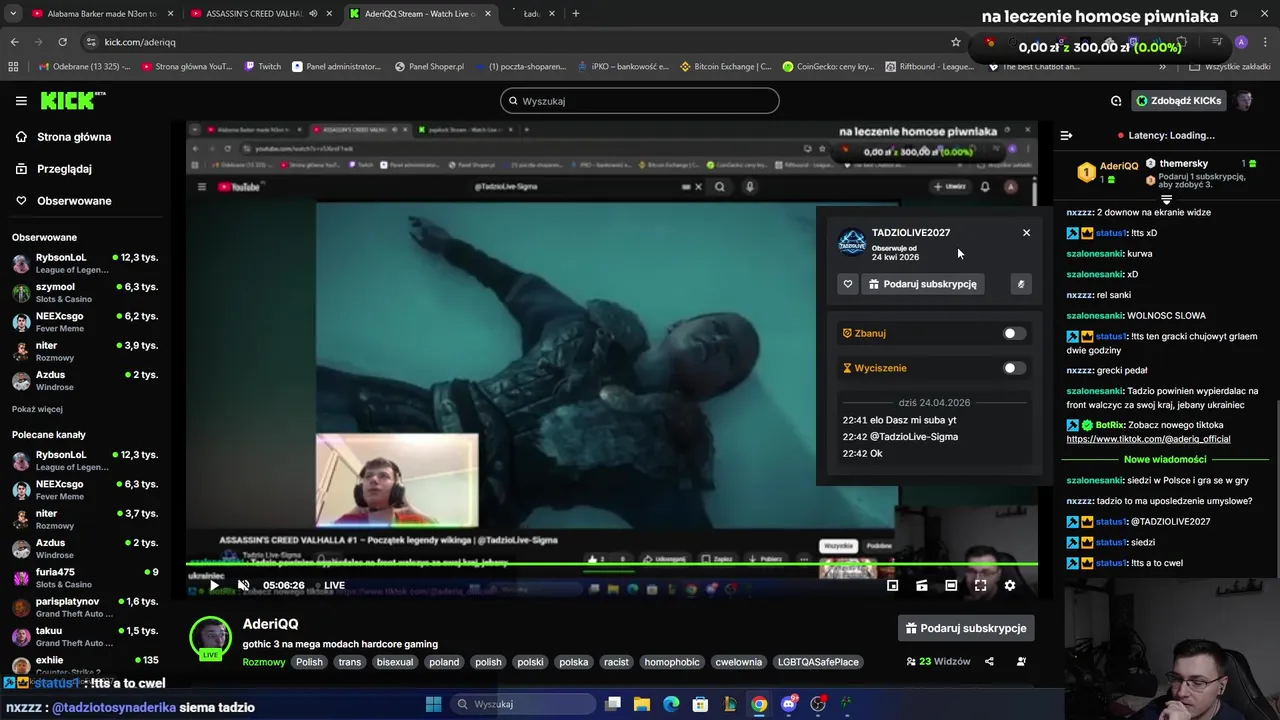Expand Pokaż więcej in sidebar
The height and width of the screenshot is (720, 1280).
pos(37,409)
